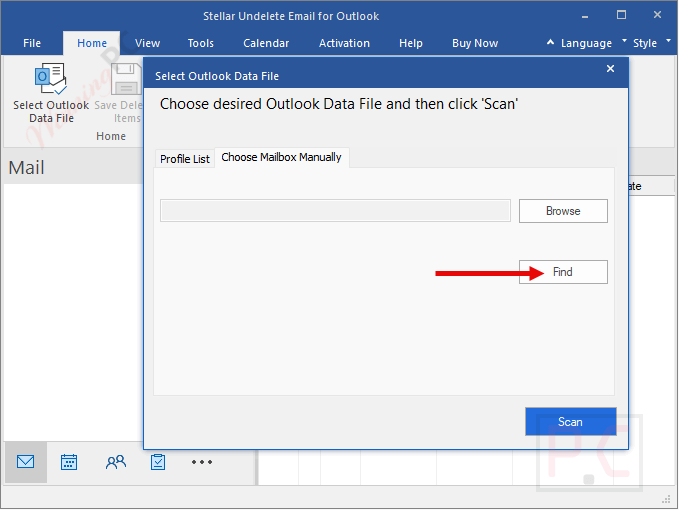Switch to the Profile List tab

click(x=185, y=158)
